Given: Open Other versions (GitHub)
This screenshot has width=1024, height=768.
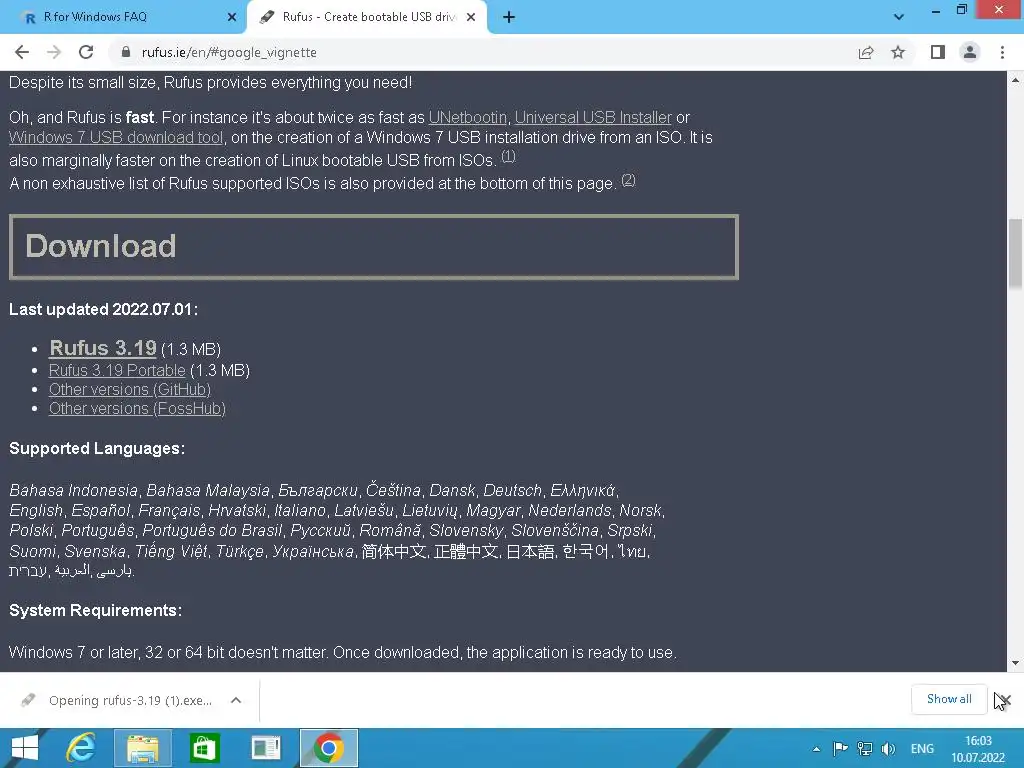Looking at the screenshot, I should tap(130, 389).
